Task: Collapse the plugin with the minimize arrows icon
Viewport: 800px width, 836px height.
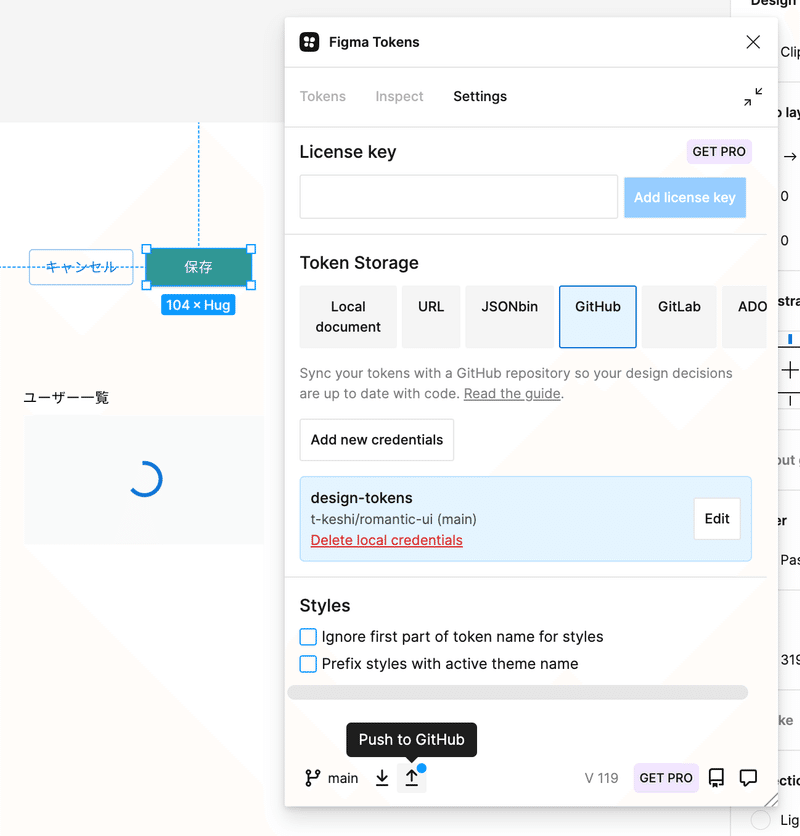Action: click(x=753, y=97)
